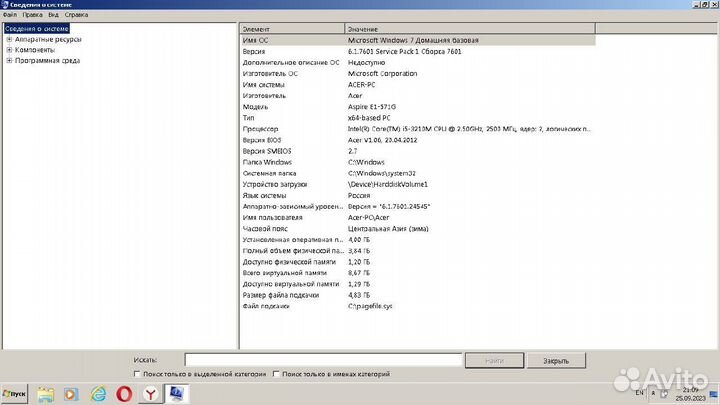Click the Пуск start button
Screen dimensions: 720x405
(14, 394)
